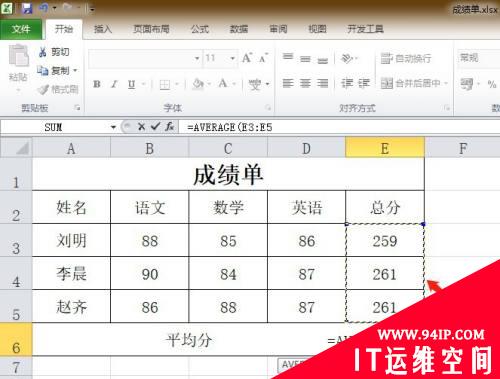
Task: Click the center text alignment icon
Action: pos(305,83)
